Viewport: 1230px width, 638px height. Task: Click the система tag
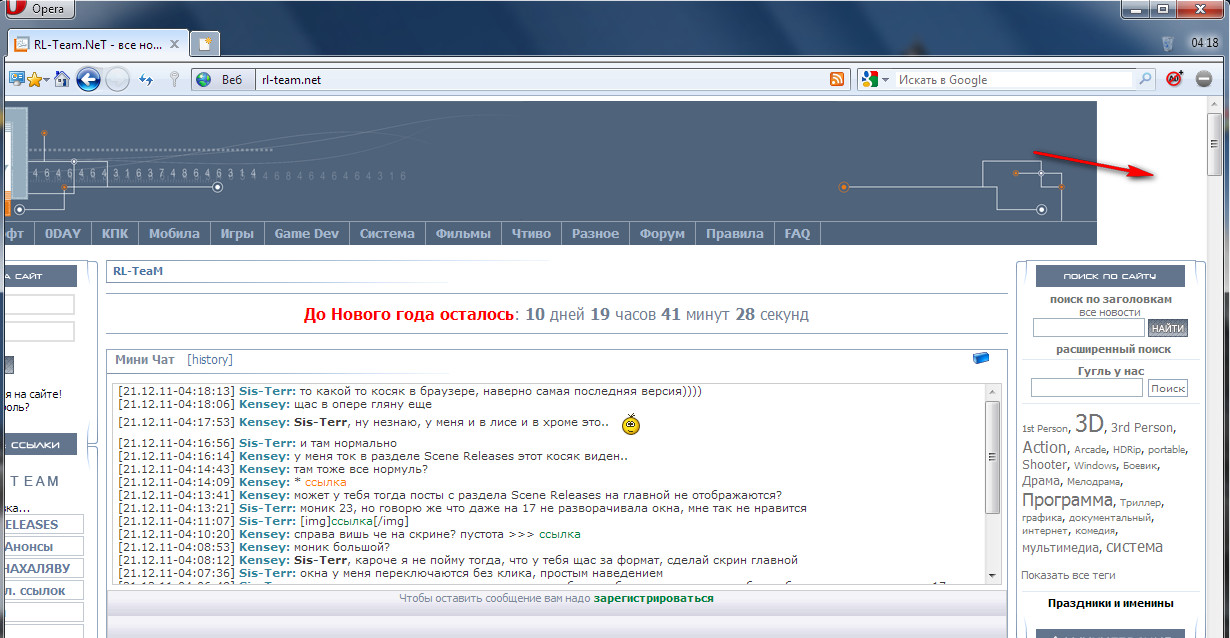pyautogui.click(x=1134, y=546)
